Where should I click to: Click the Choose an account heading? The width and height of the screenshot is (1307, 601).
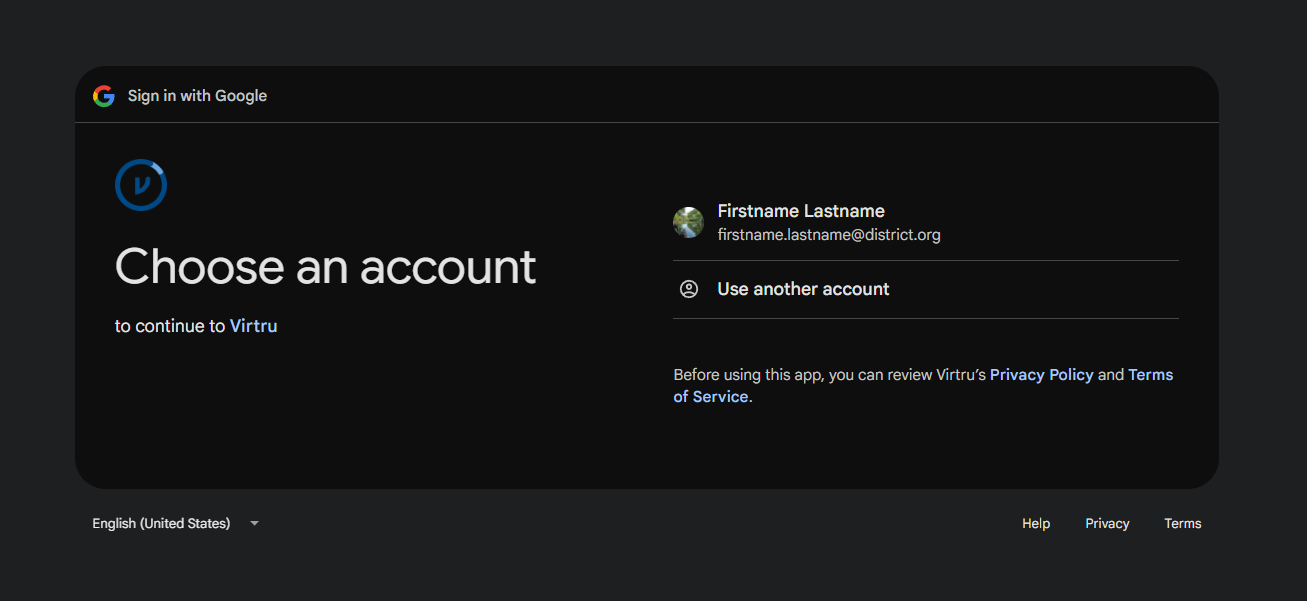[x=326, y=267]
